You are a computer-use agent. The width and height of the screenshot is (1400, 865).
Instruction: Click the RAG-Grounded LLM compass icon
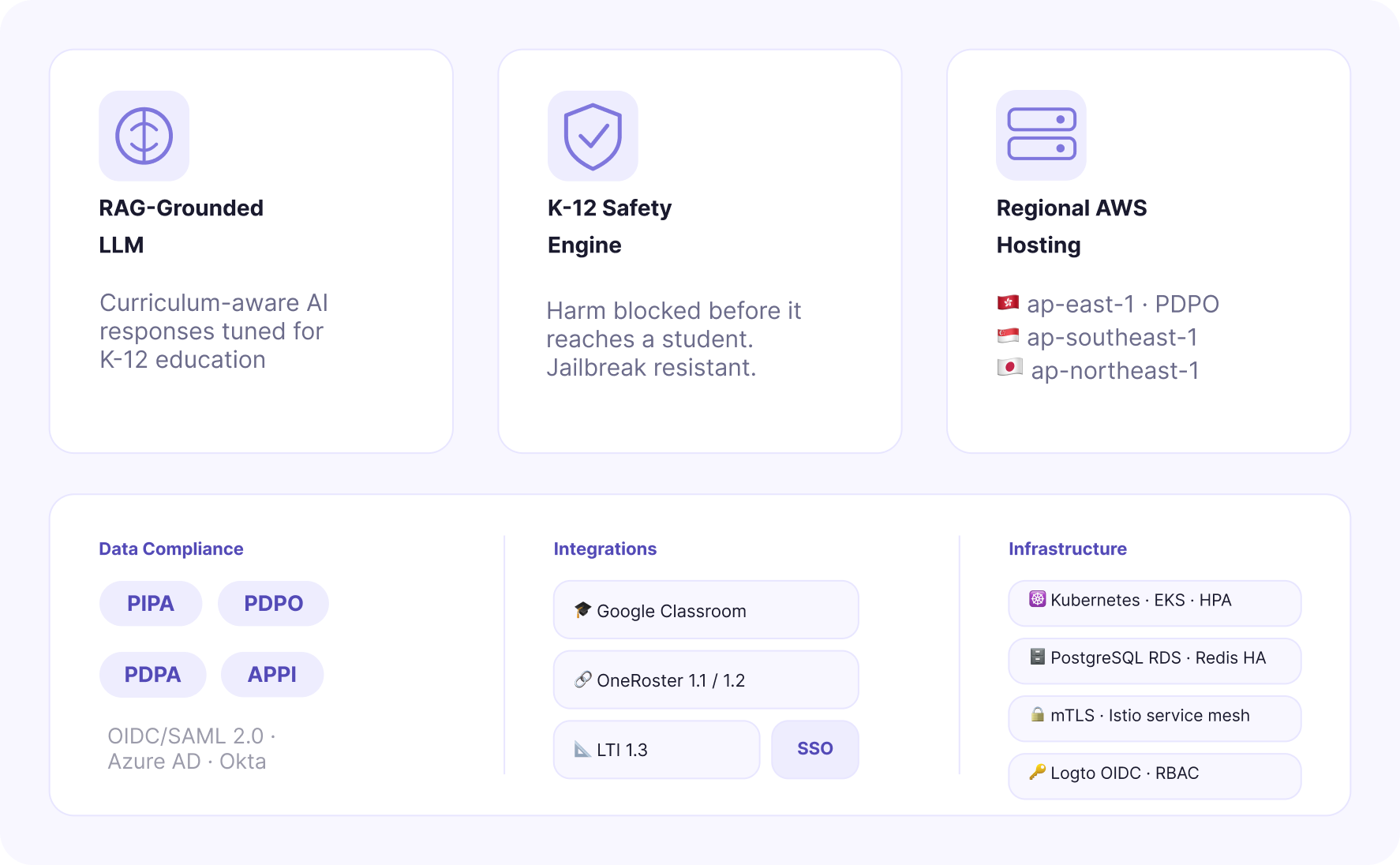[144, 136]
